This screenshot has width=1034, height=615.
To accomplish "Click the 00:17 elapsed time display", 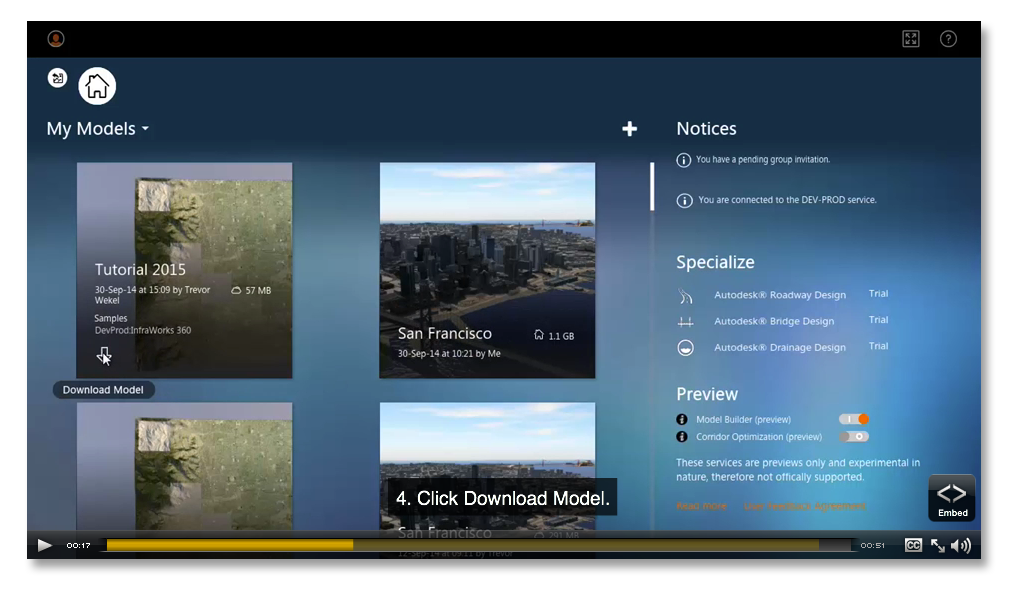I will pyautogui.click(x=78, y=545).
